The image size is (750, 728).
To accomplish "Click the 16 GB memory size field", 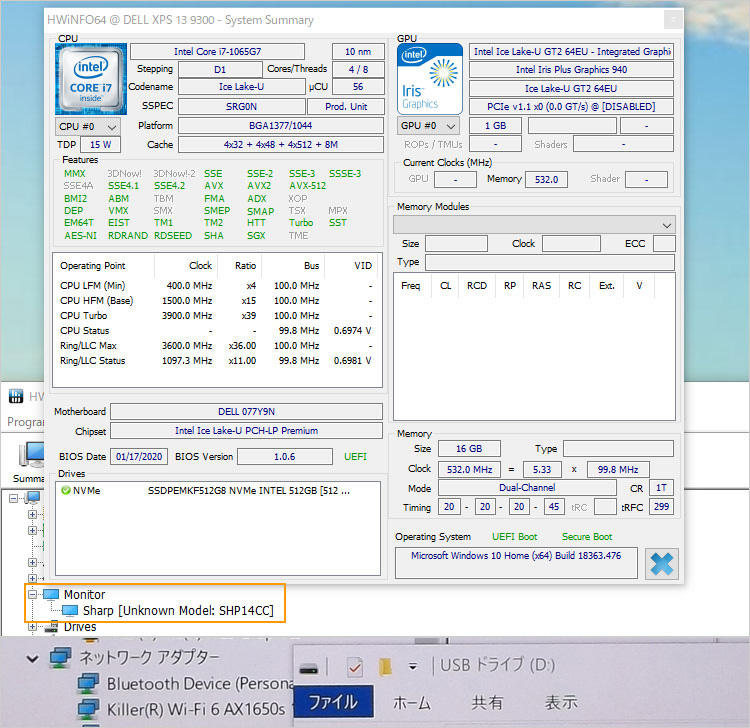I will tap(469, 449).
